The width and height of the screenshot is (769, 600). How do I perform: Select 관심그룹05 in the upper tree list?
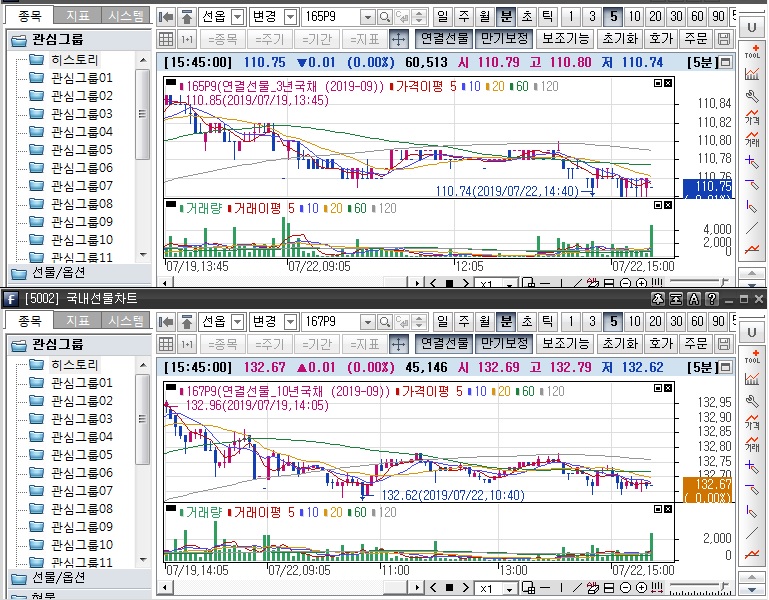(x=81, y=150)
